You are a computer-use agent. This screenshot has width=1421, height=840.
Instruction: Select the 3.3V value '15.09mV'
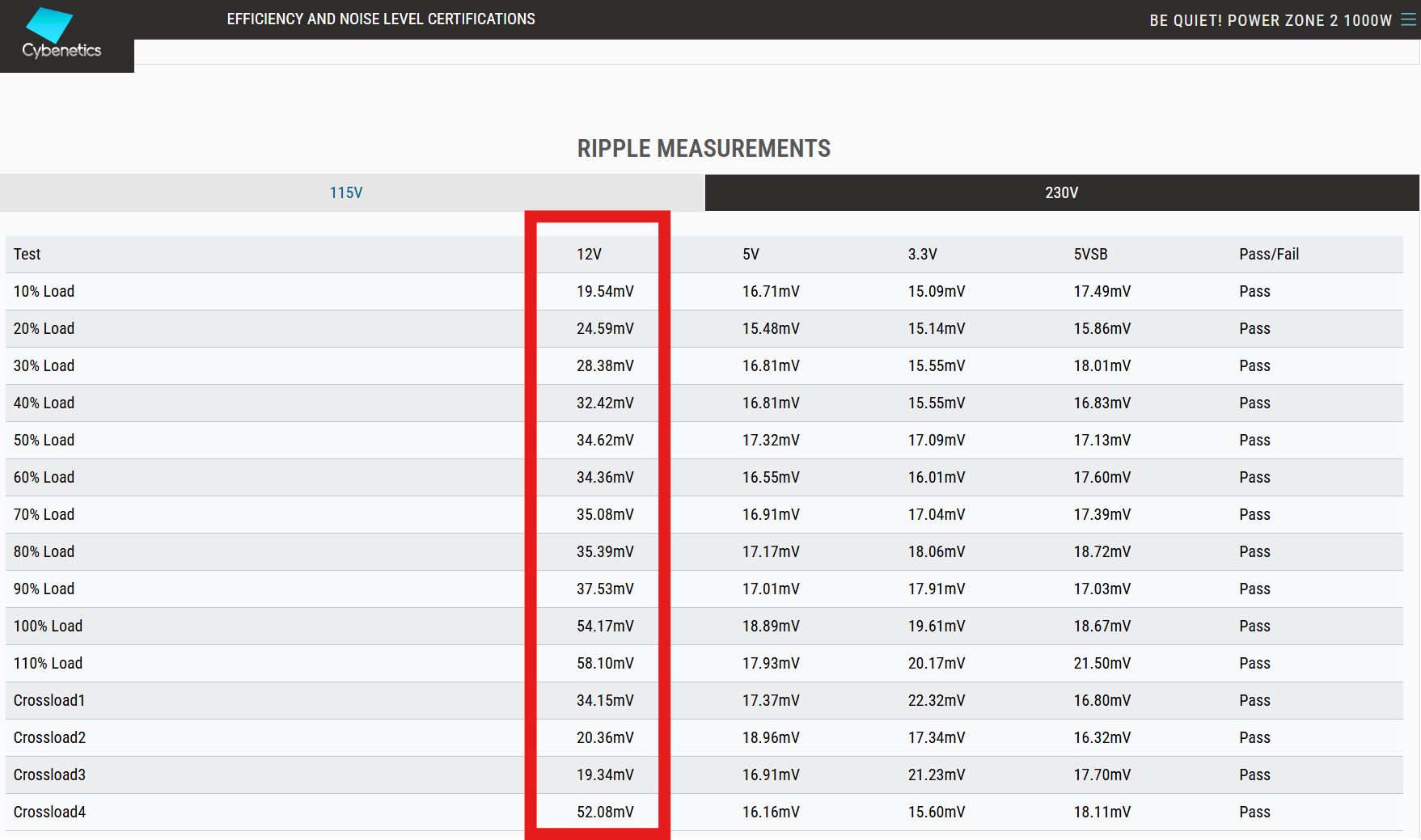click(937, 291)
